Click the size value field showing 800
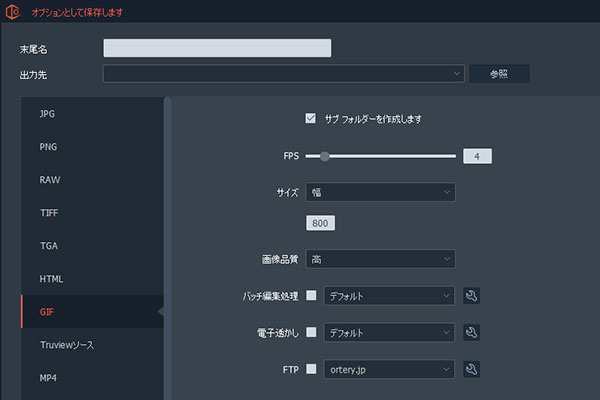 click(x=320, y=223)
